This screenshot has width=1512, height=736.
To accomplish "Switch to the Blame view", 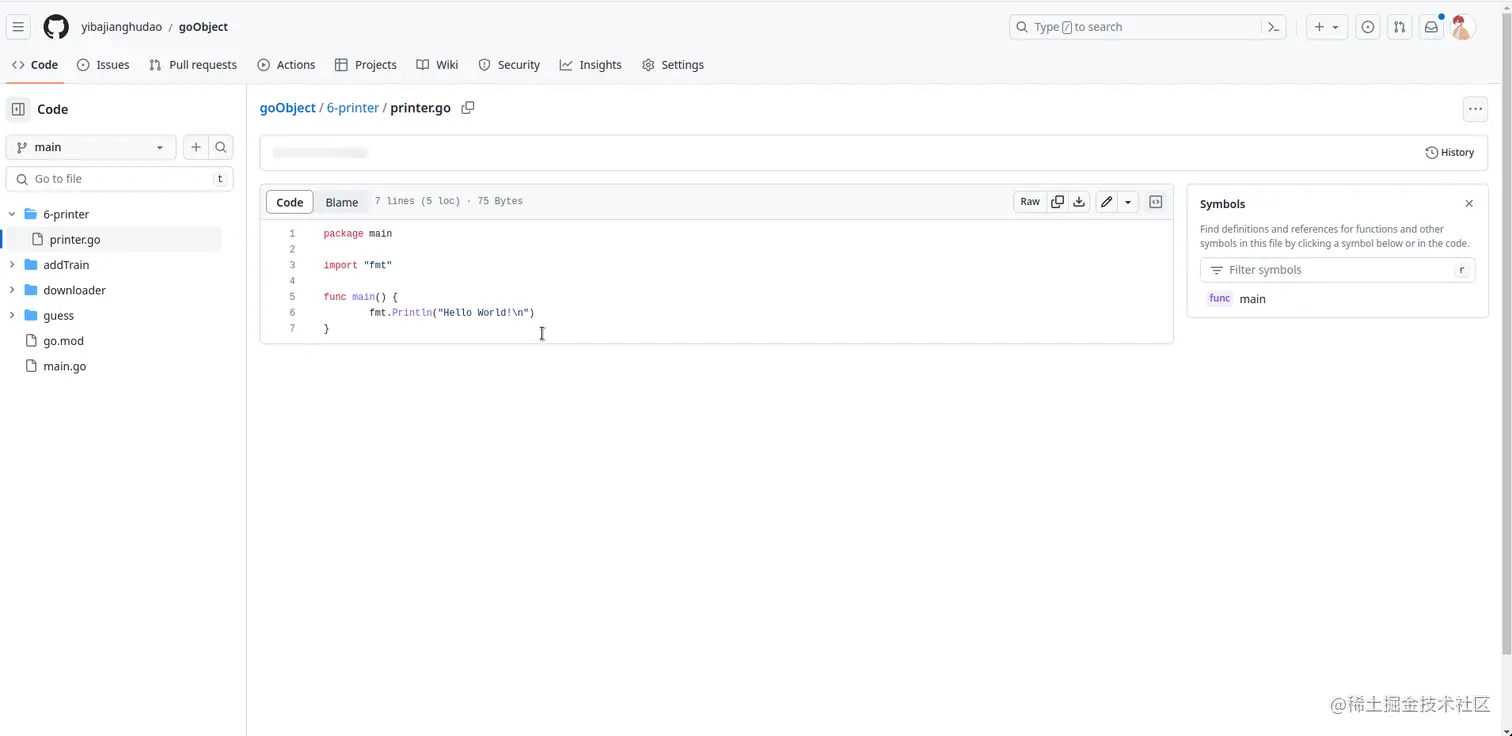I will (x=342, y=202).
